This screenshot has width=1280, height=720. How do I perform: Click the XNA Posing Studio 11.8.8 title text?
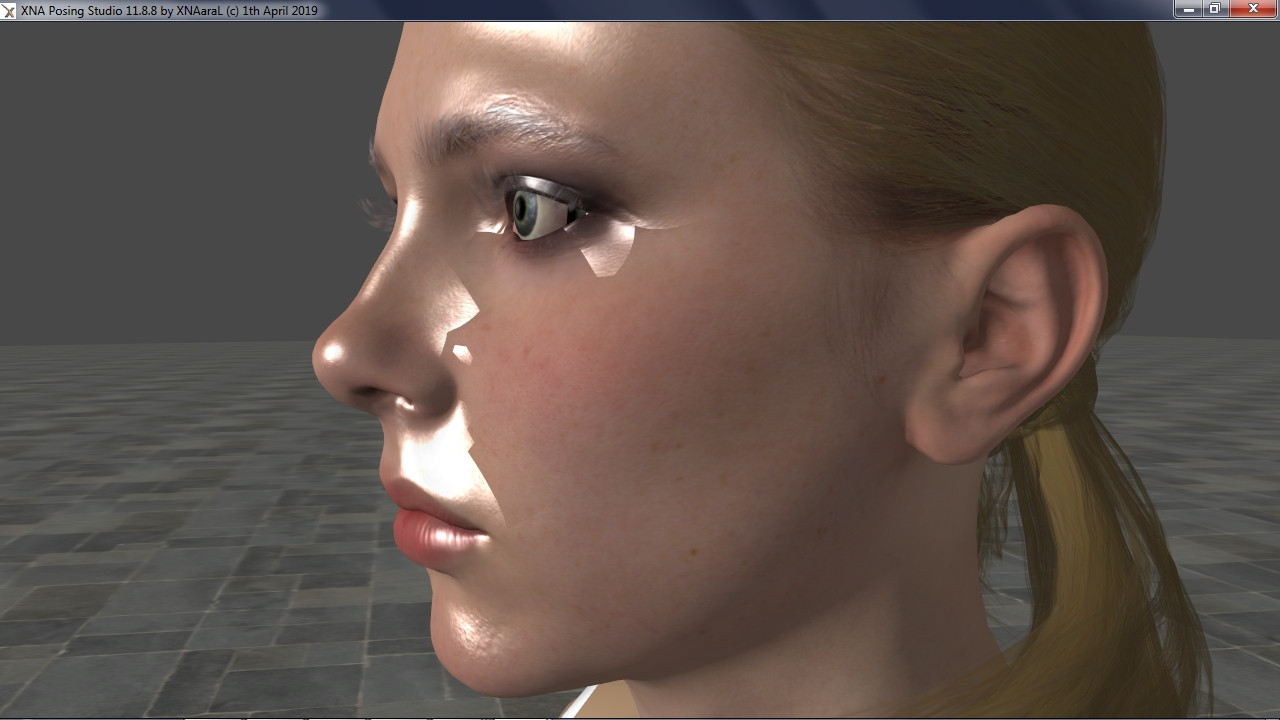pos(169,10)
